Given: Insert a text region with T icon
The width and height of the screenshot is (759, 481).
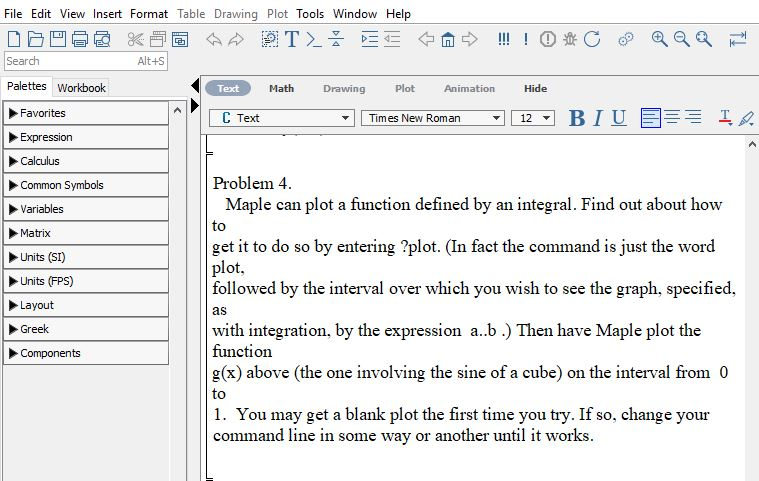Looking at the screenshot, I should point(292,39).
